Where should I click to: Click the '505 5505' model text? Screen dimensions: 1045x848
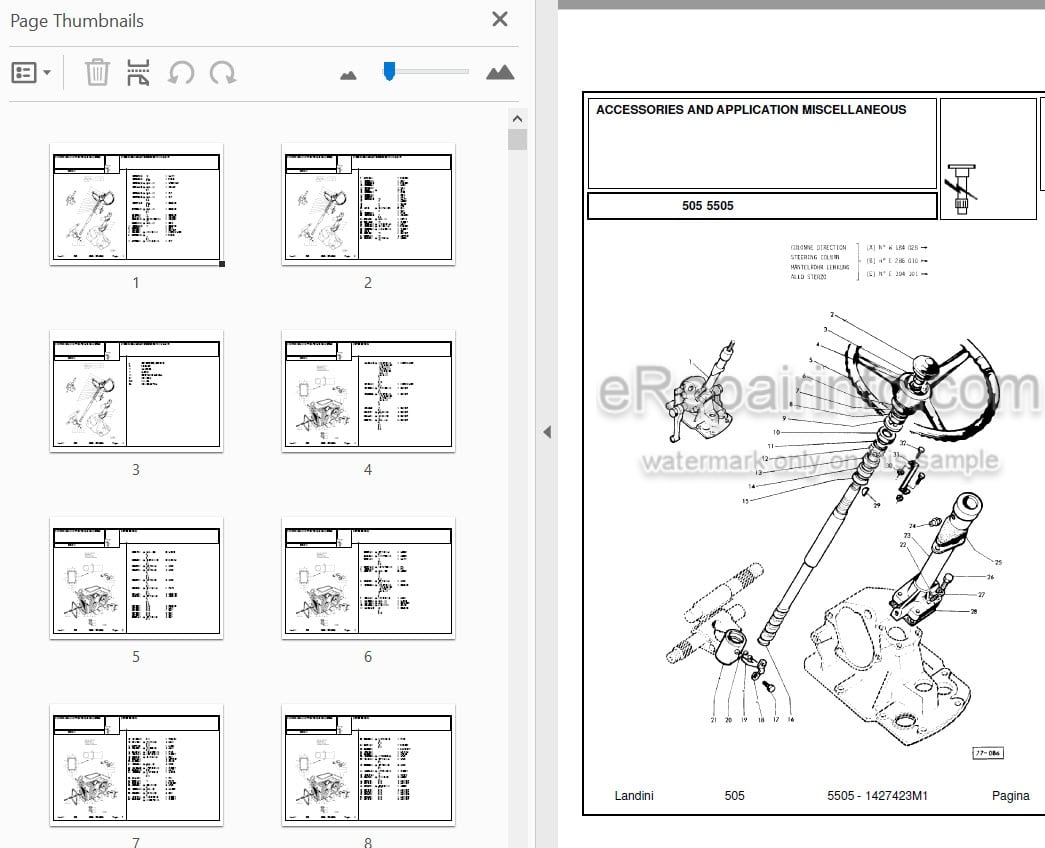click(x=708, y=206)
